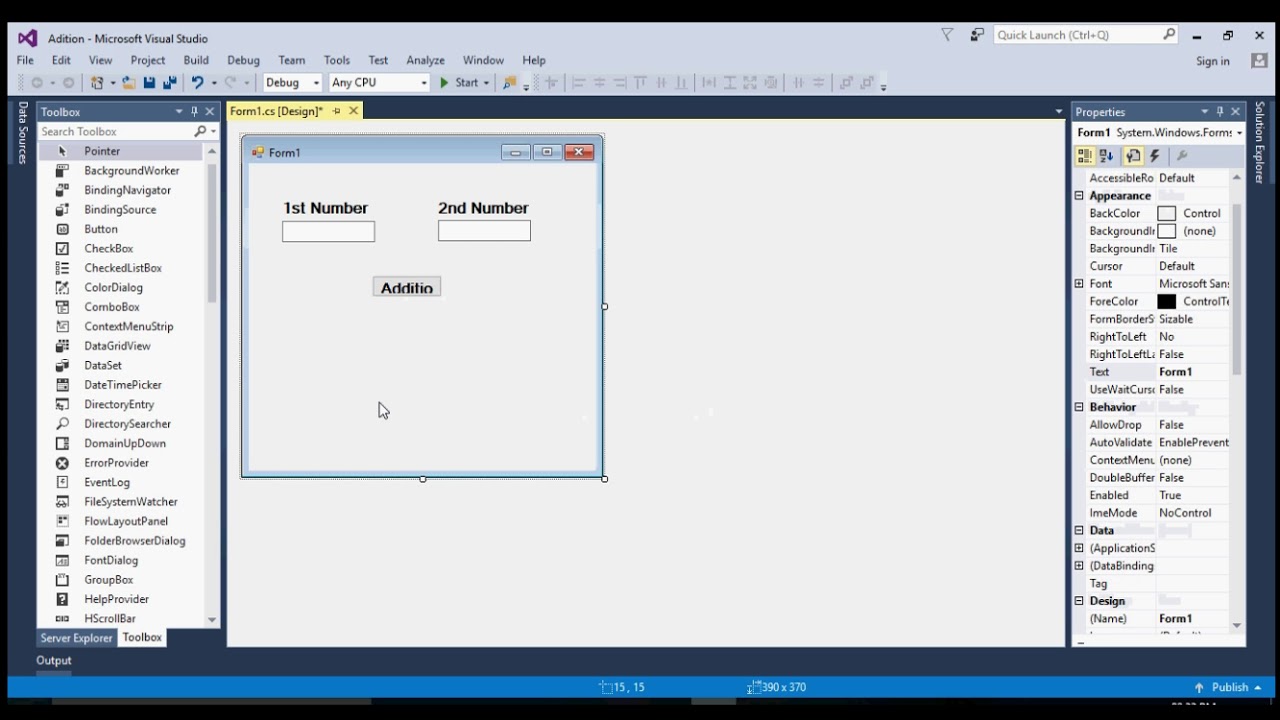
Task: Collapse the Appearance category in Properties
Action: tap(1079, 196)
